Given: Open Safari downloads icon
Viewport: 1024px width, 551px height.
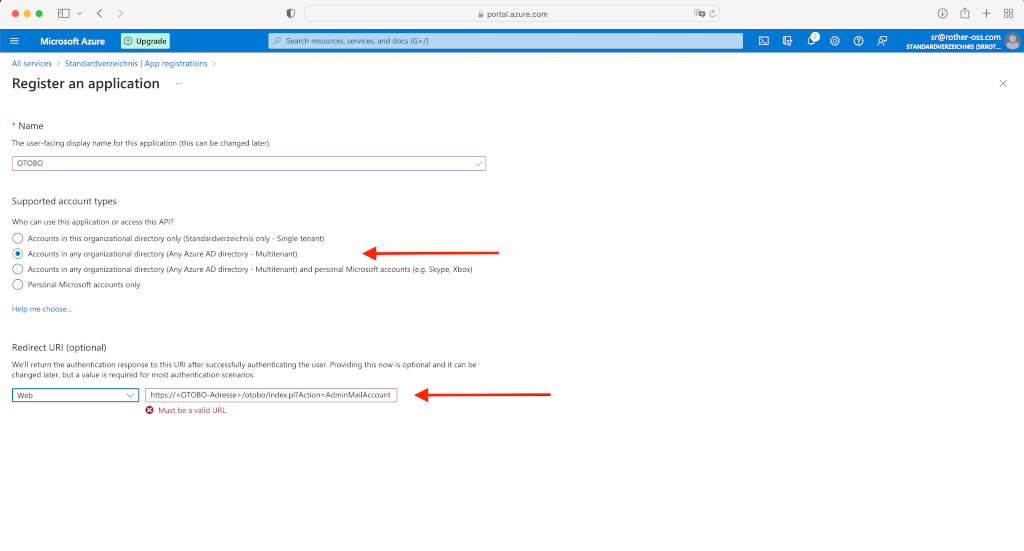Looking at the screenshot, I should point(942,13).
